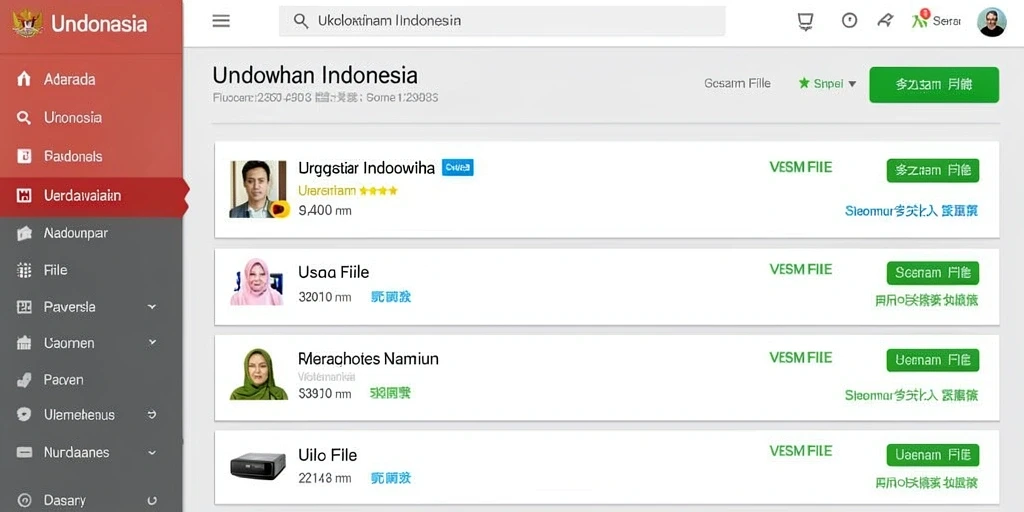This screenshot has width=1024, height=512.
Task: Expand the Nurdaanes submenu chevron
Action: tap(152, 452)
